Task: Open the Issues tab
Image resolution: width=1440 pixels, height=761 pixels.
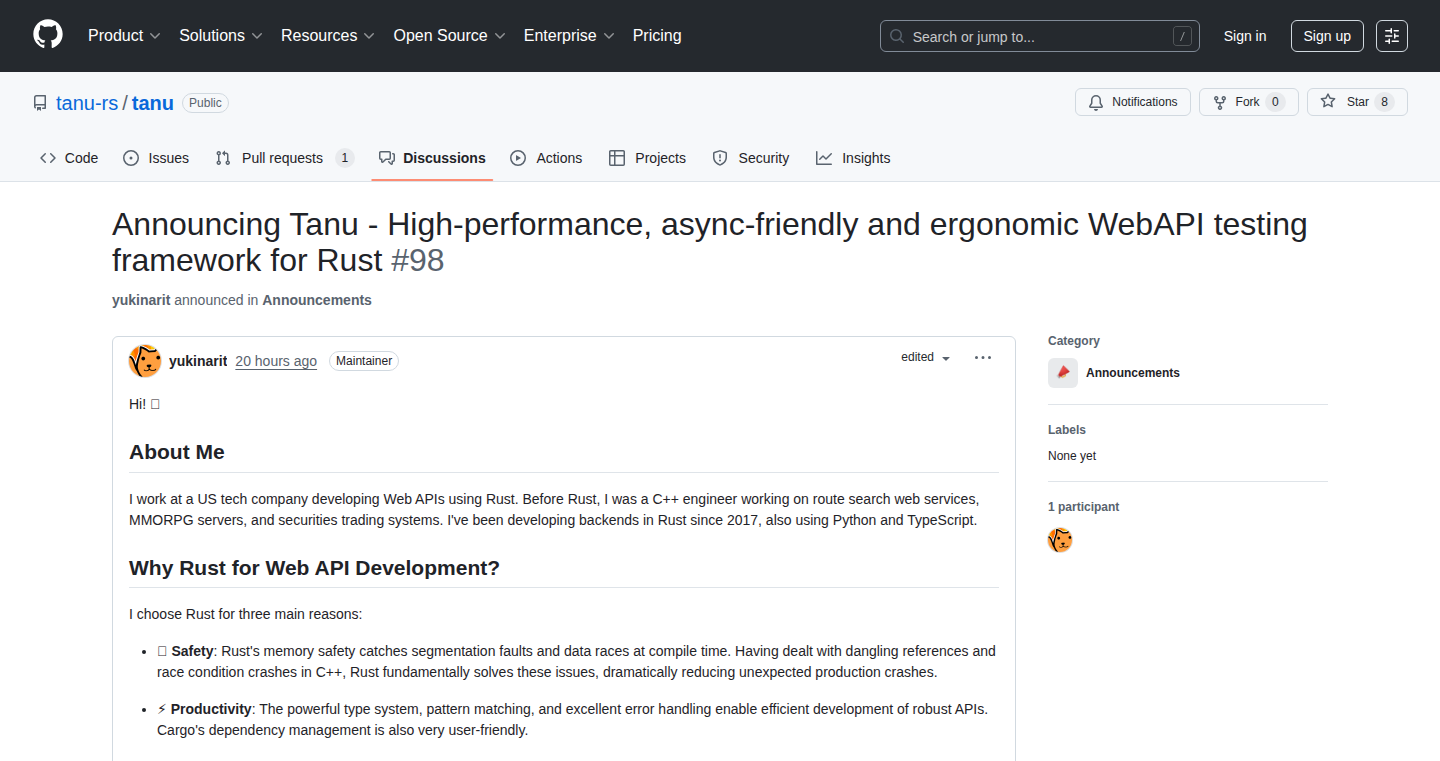Action: pos(156,158)
